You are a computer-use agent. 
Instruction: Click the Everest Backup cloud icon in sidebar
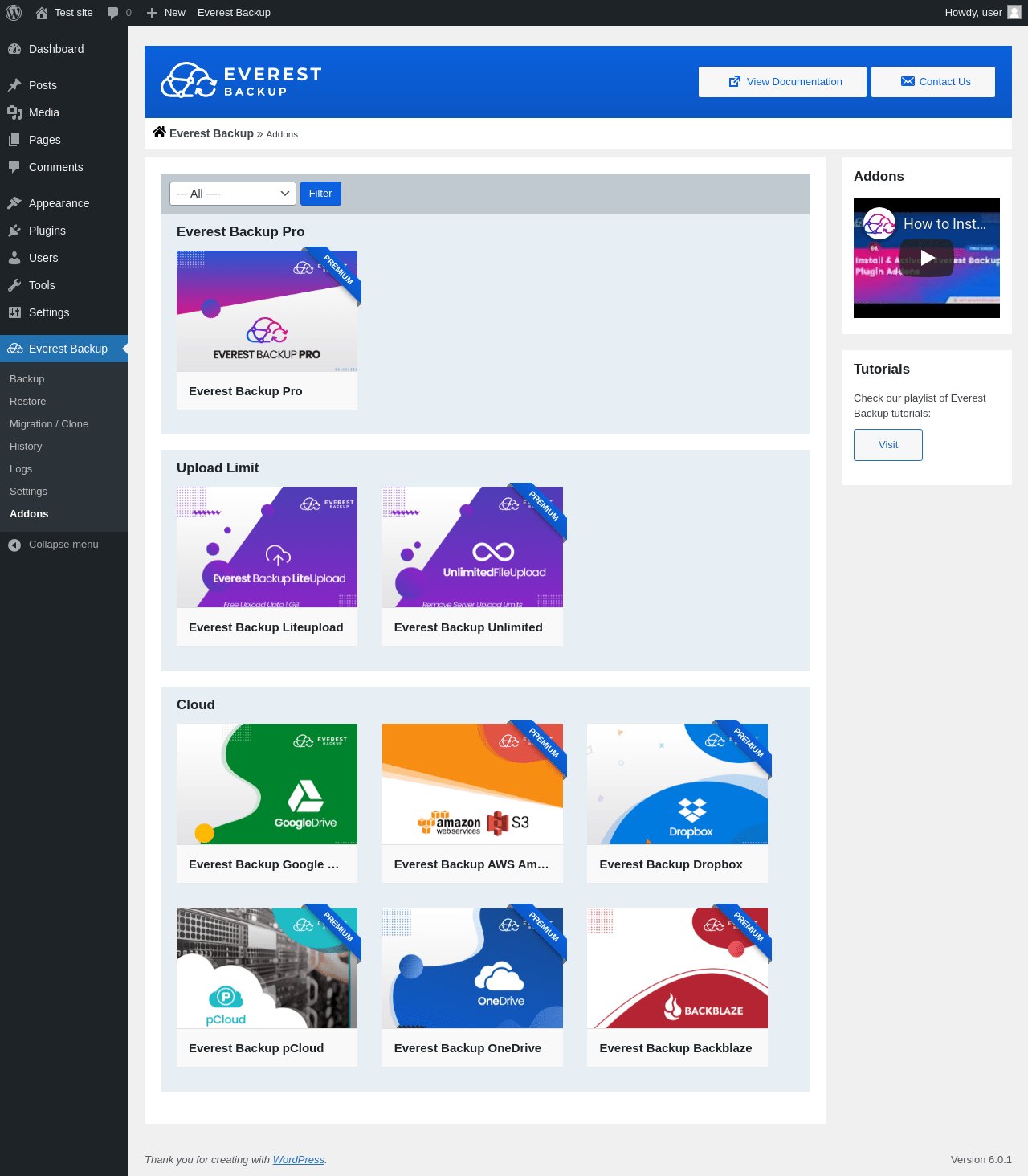tap(14, 349)
